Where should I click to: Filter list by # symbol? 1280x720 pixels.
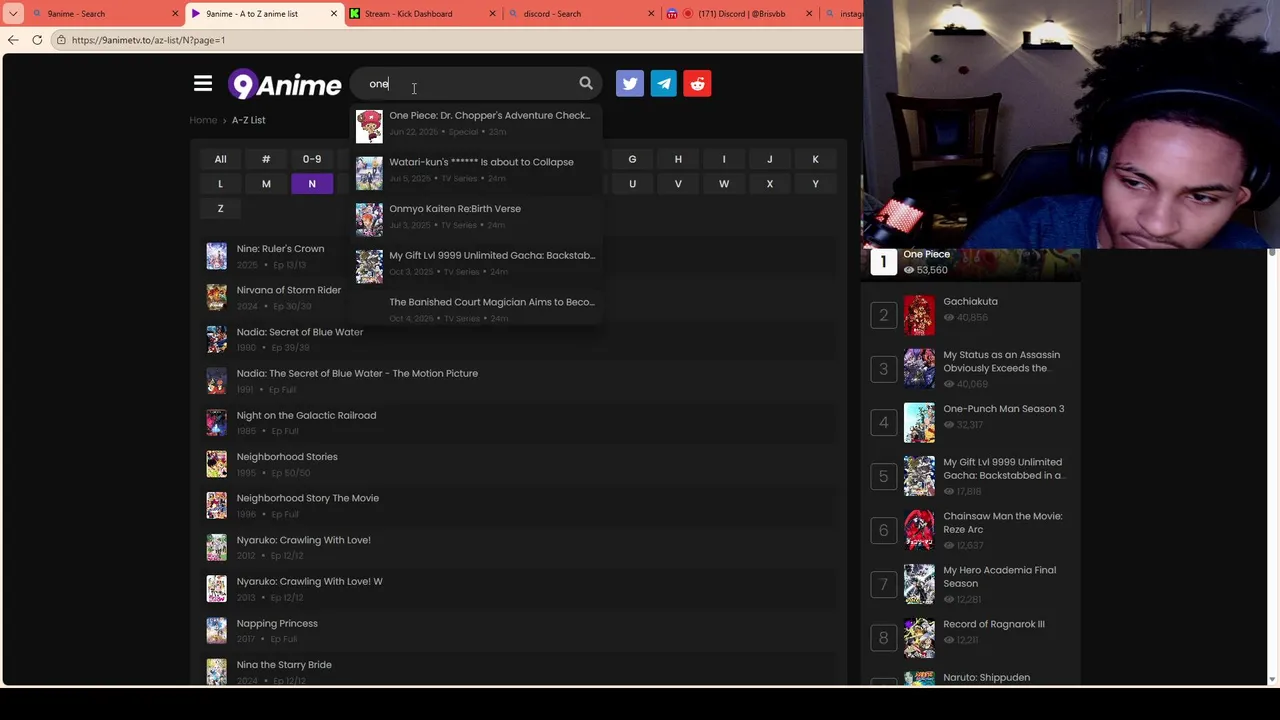[266, 159]
